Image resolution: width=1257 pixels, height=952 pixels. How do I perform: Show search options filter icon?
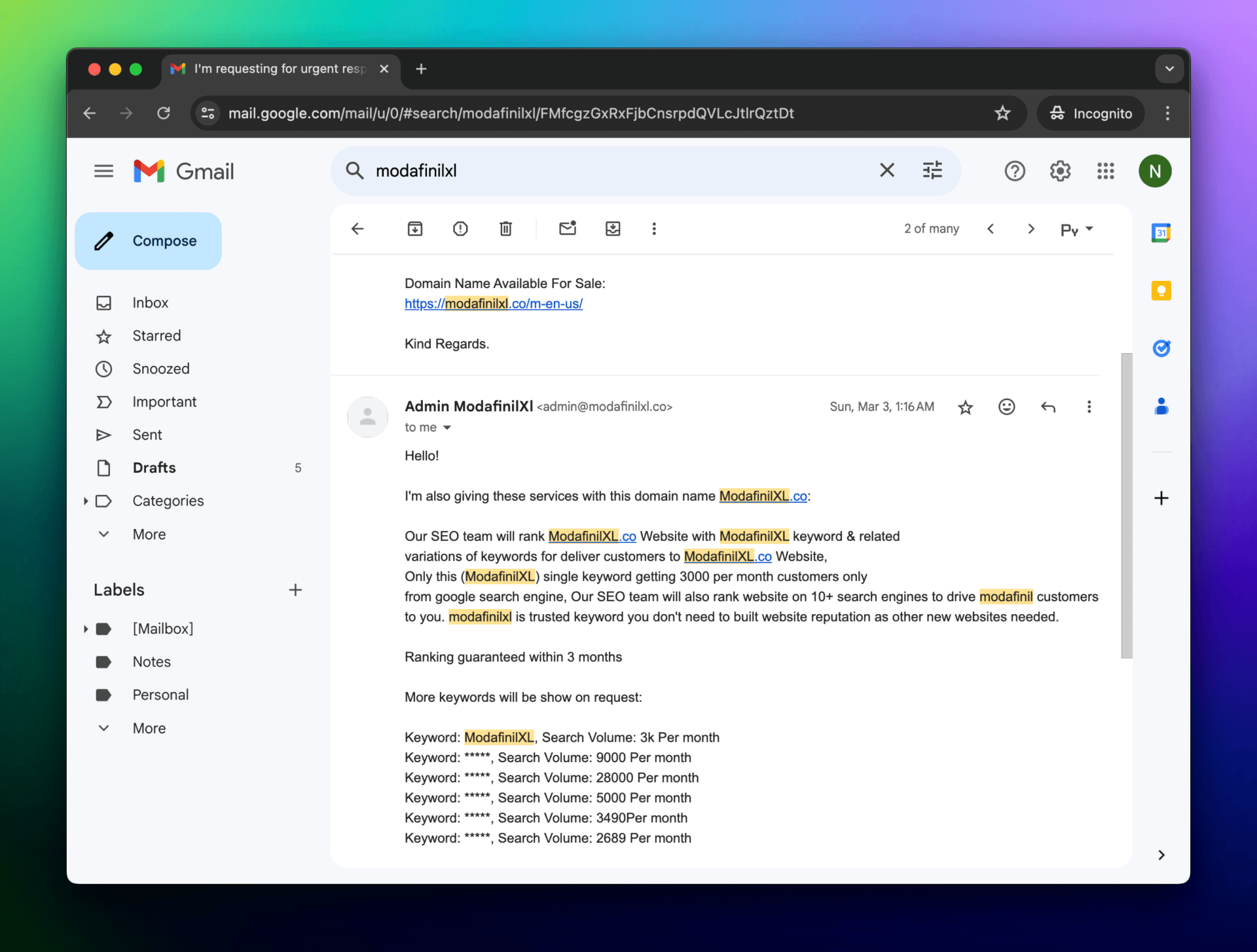pos(932,171)
